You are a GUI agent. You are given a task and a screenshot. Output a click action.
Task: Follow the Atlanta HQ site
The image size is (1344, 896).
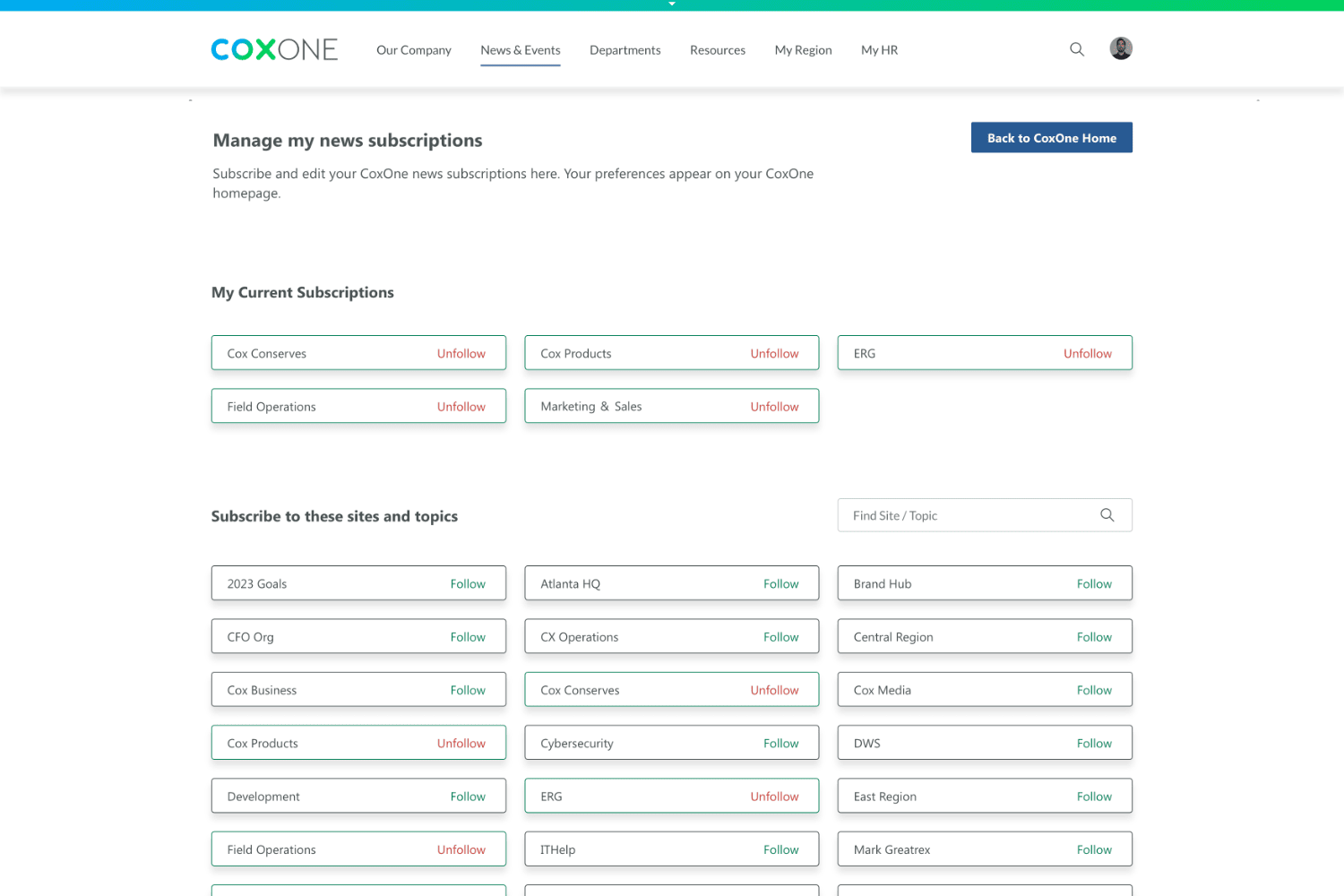pyautogui.click(x=781, y=584)
